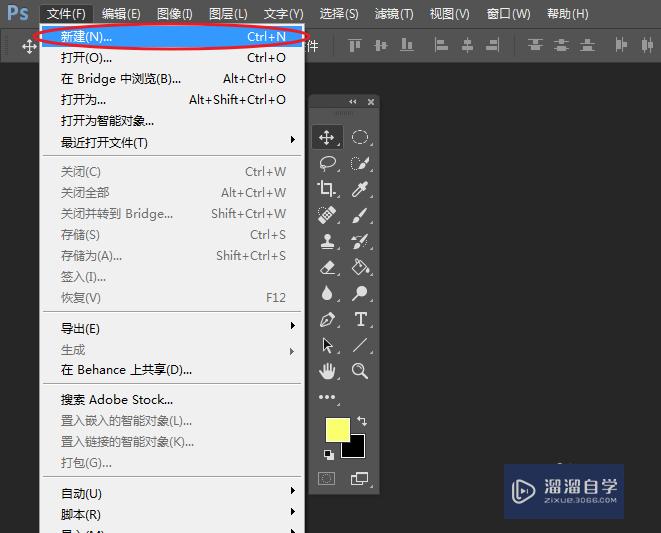Distribute left edges in options bar
The height and width of the screenshot is (533, 661).
click(621, 45)
